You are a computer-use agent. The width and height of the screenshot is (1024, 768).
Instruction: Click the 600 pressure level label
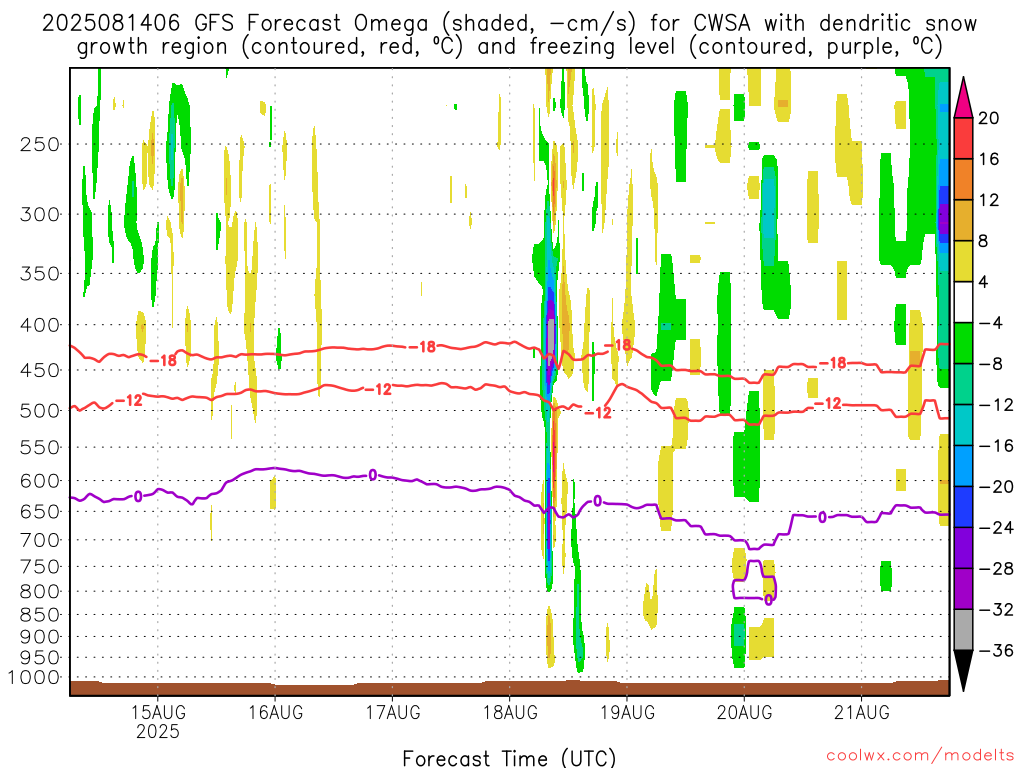pyautogui.click(x=40, y=481)
